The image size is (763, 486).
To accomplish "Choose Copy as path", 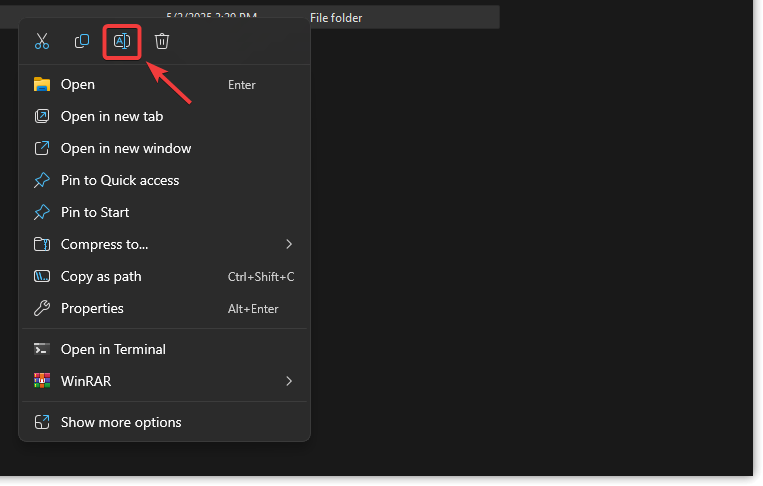I will (x=101, y=277).
